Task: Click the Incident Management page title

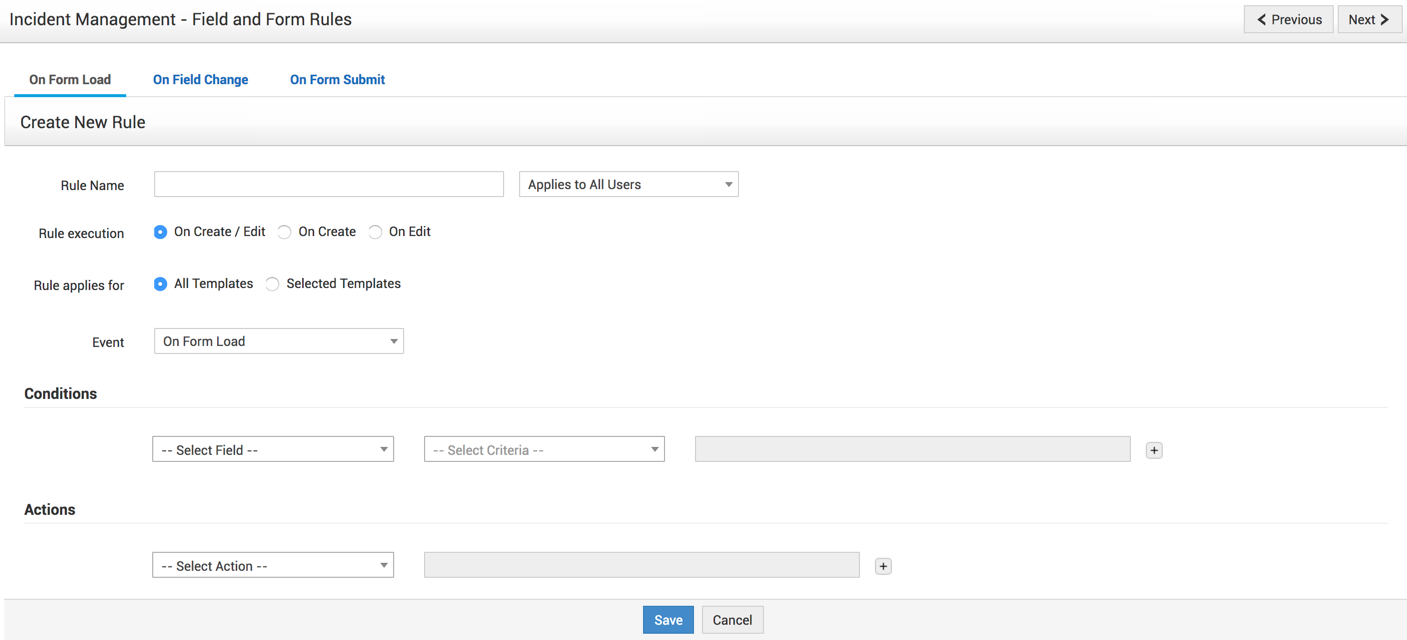Action: pyautogui.click(x=181, y=19)
